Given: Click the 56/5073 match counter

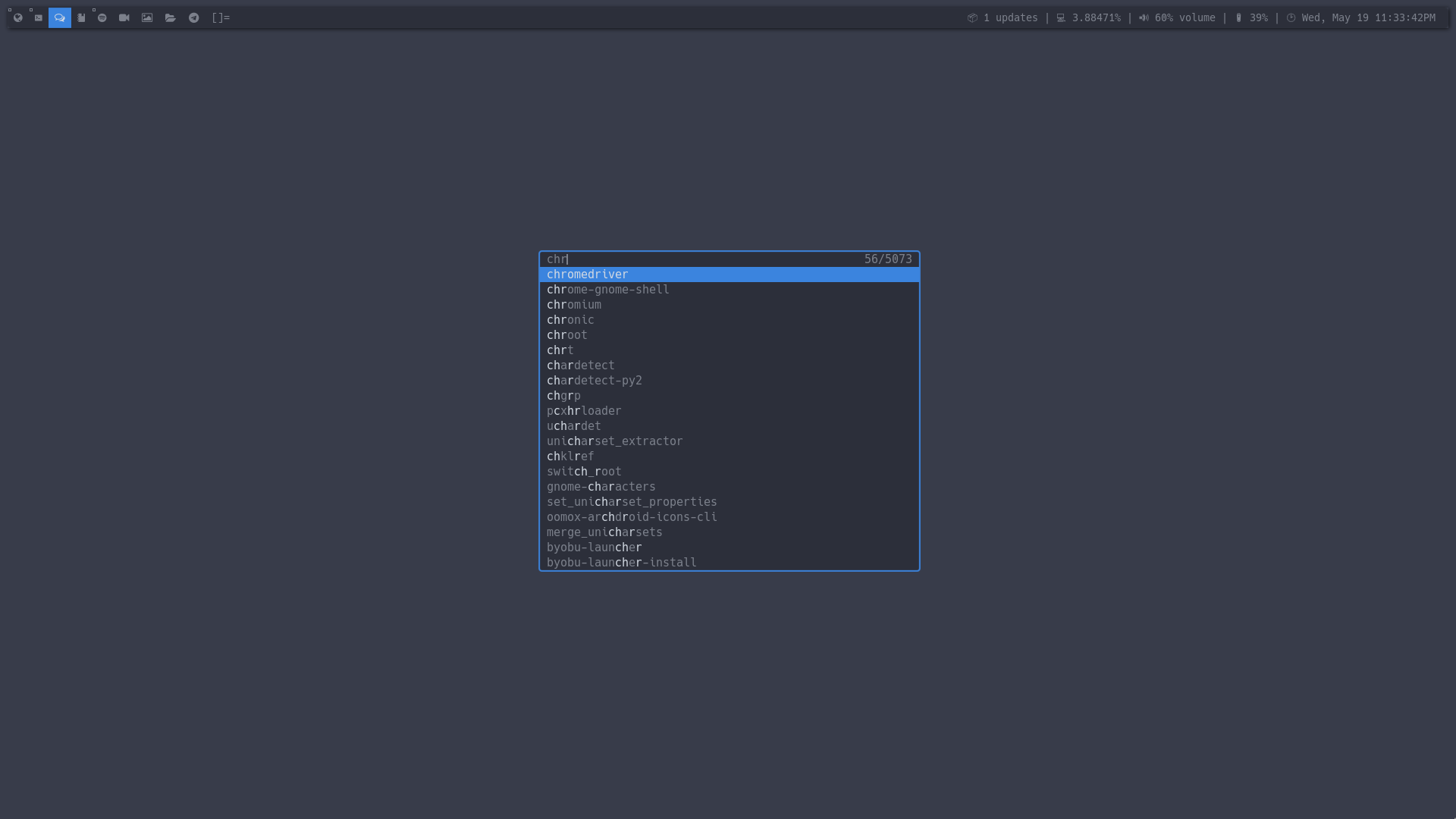Looking at the screenshot, I should [x=888, y=259].
